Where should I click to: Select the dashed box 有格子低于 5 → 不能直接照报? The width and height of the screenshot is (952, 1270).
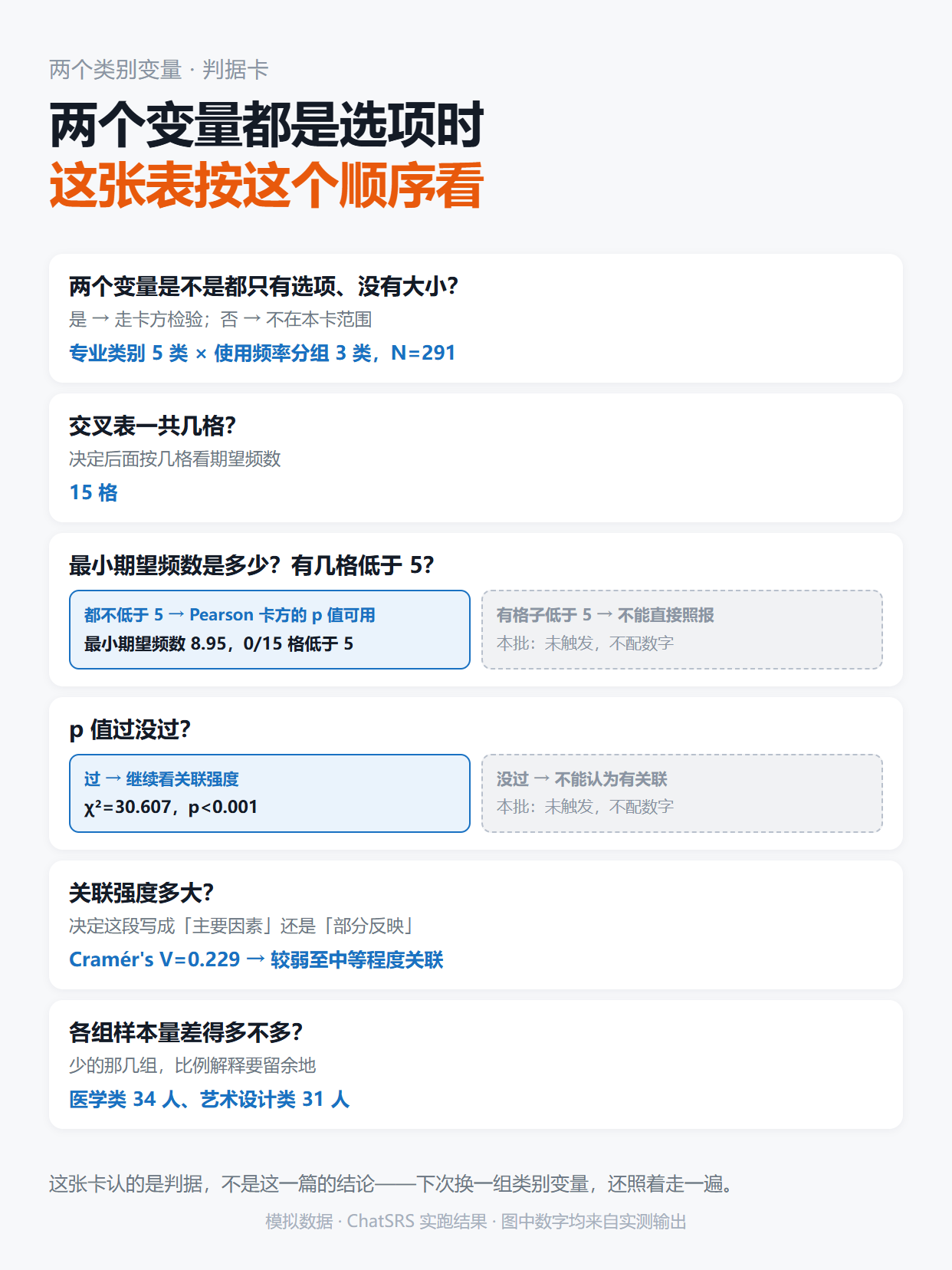[682, 630]
